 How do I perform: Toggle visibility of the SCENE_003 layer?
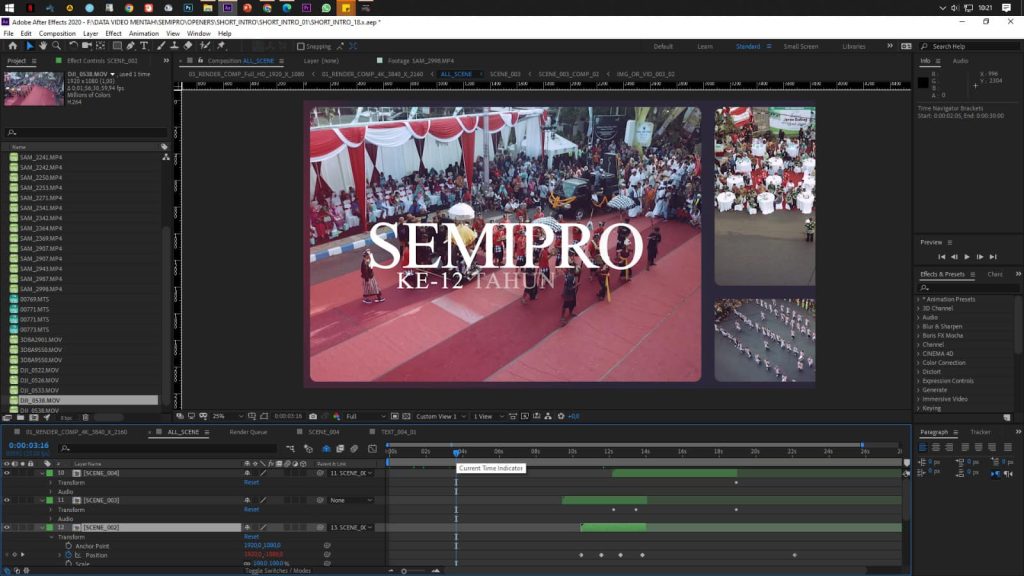[x=7, y=500]
